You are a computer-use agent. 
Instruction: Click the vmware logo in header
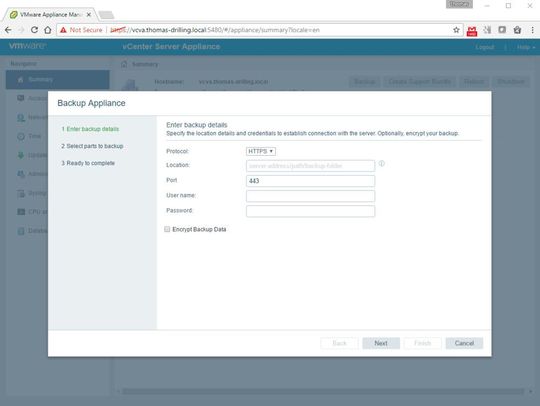pyautogui.click(x=28, y=45)
